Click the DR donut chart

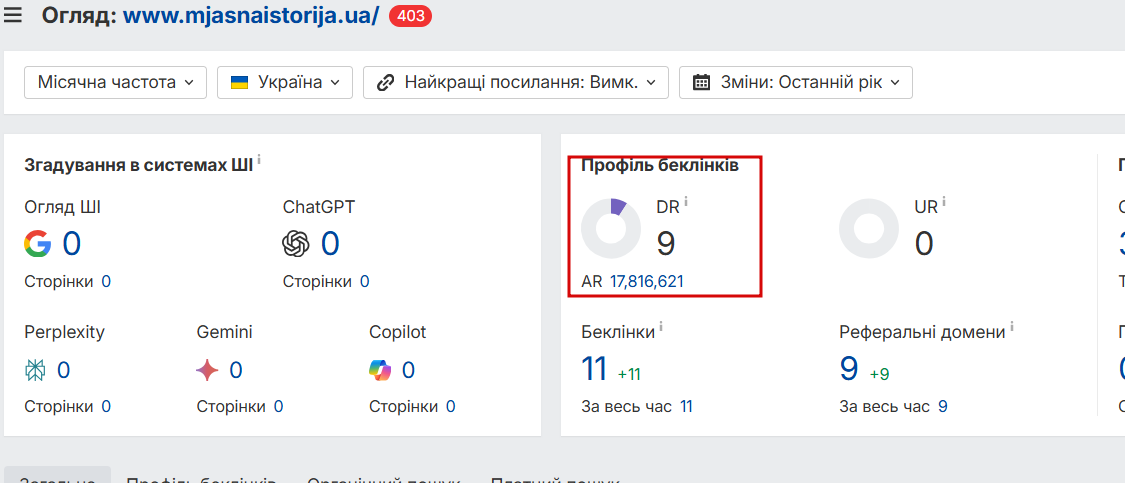611,228
